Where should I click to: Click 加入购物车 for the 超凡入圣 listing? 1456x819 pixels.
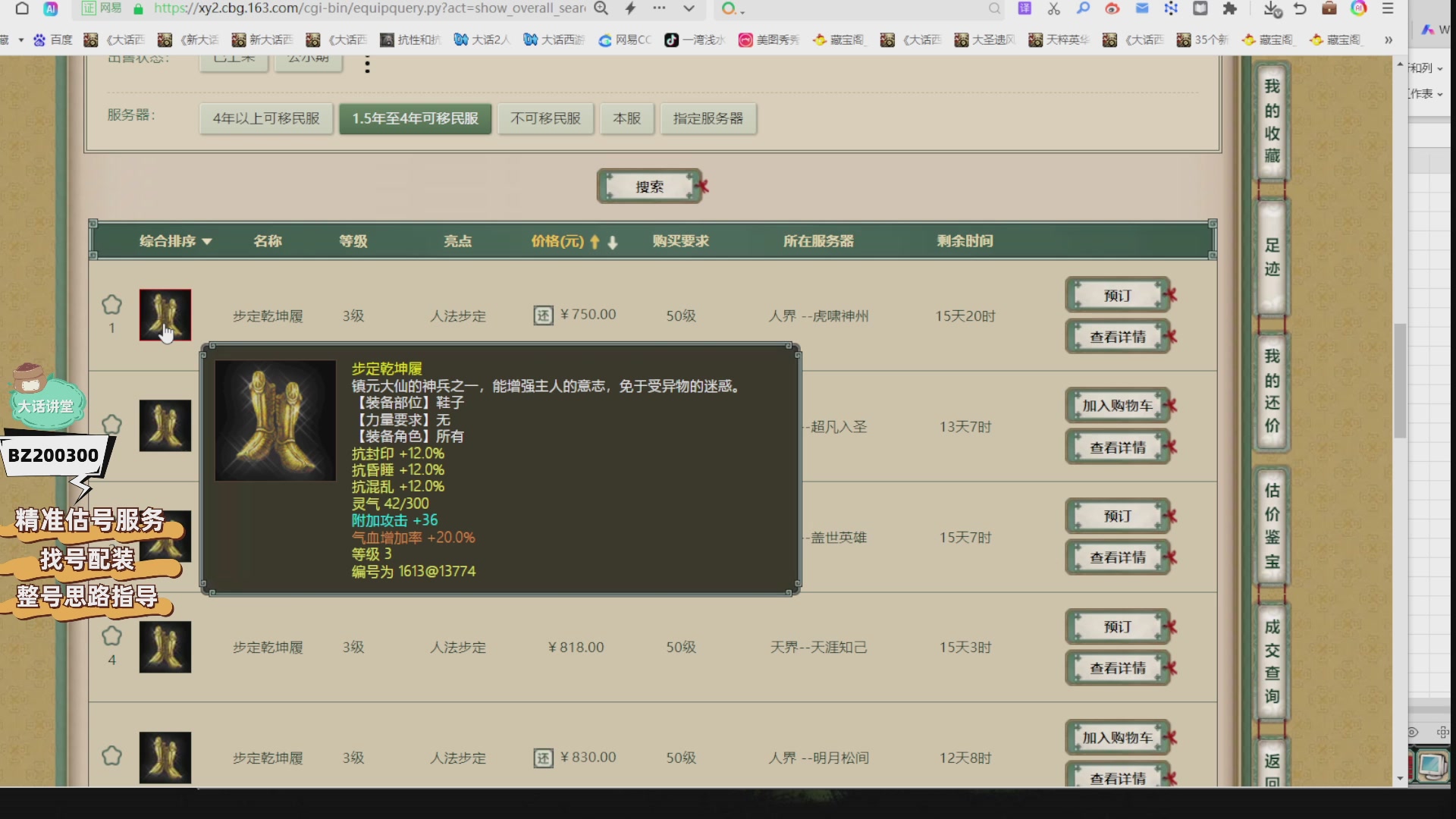pos(1118,406)
